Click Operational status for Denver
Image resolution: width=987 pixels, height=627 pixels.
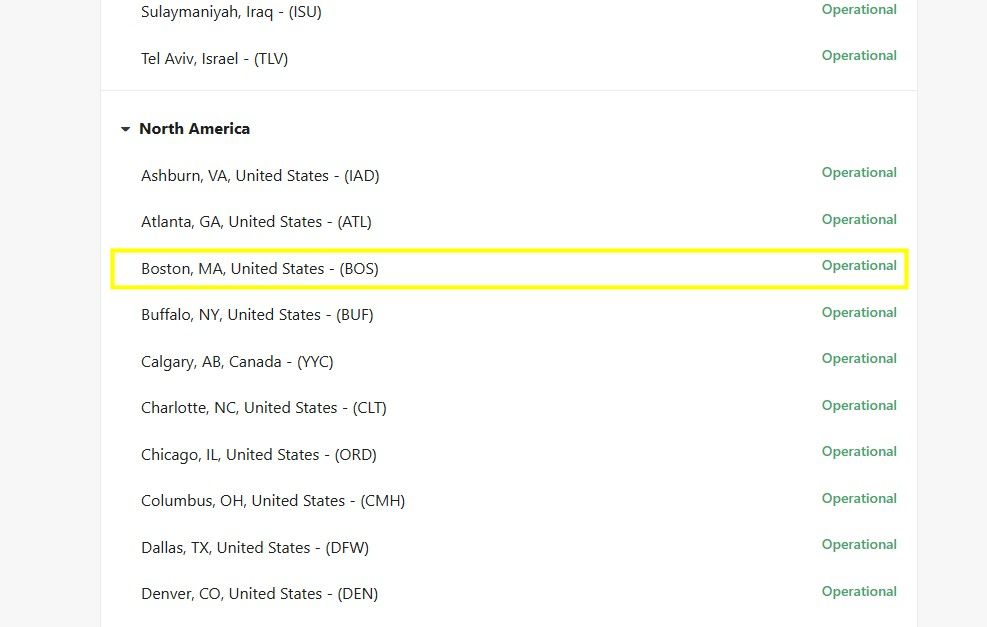[x=859, y=592]
